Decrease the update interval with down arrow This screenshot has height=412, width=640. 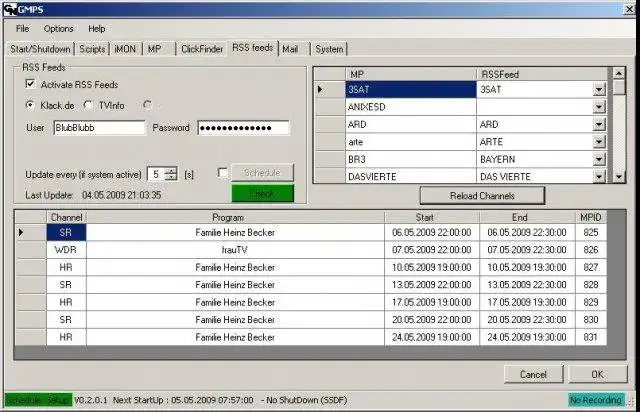[x=171, y=178]
